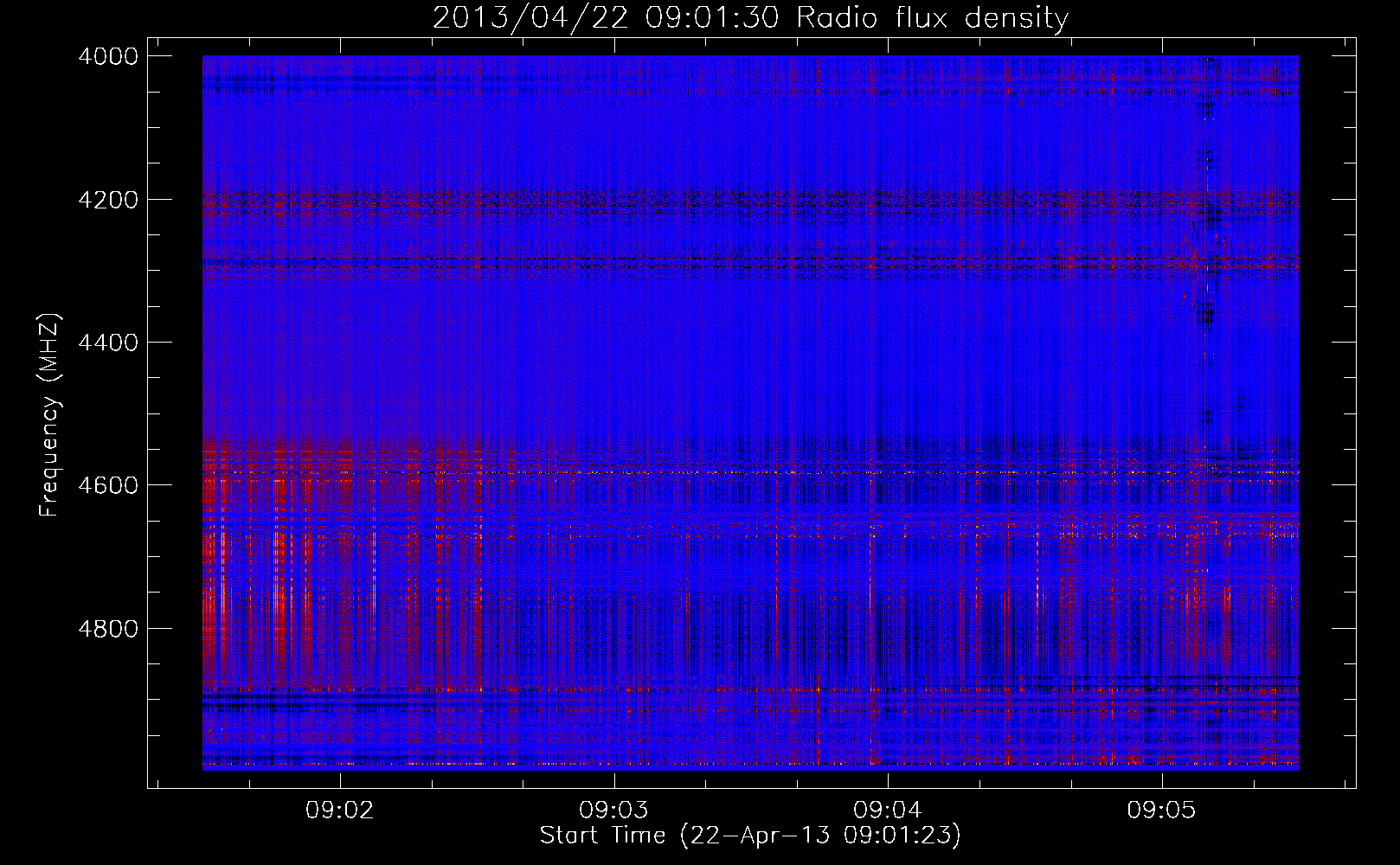Click the spectrogram at 09:04 and 4600 MHz

(x=888, y=485)
